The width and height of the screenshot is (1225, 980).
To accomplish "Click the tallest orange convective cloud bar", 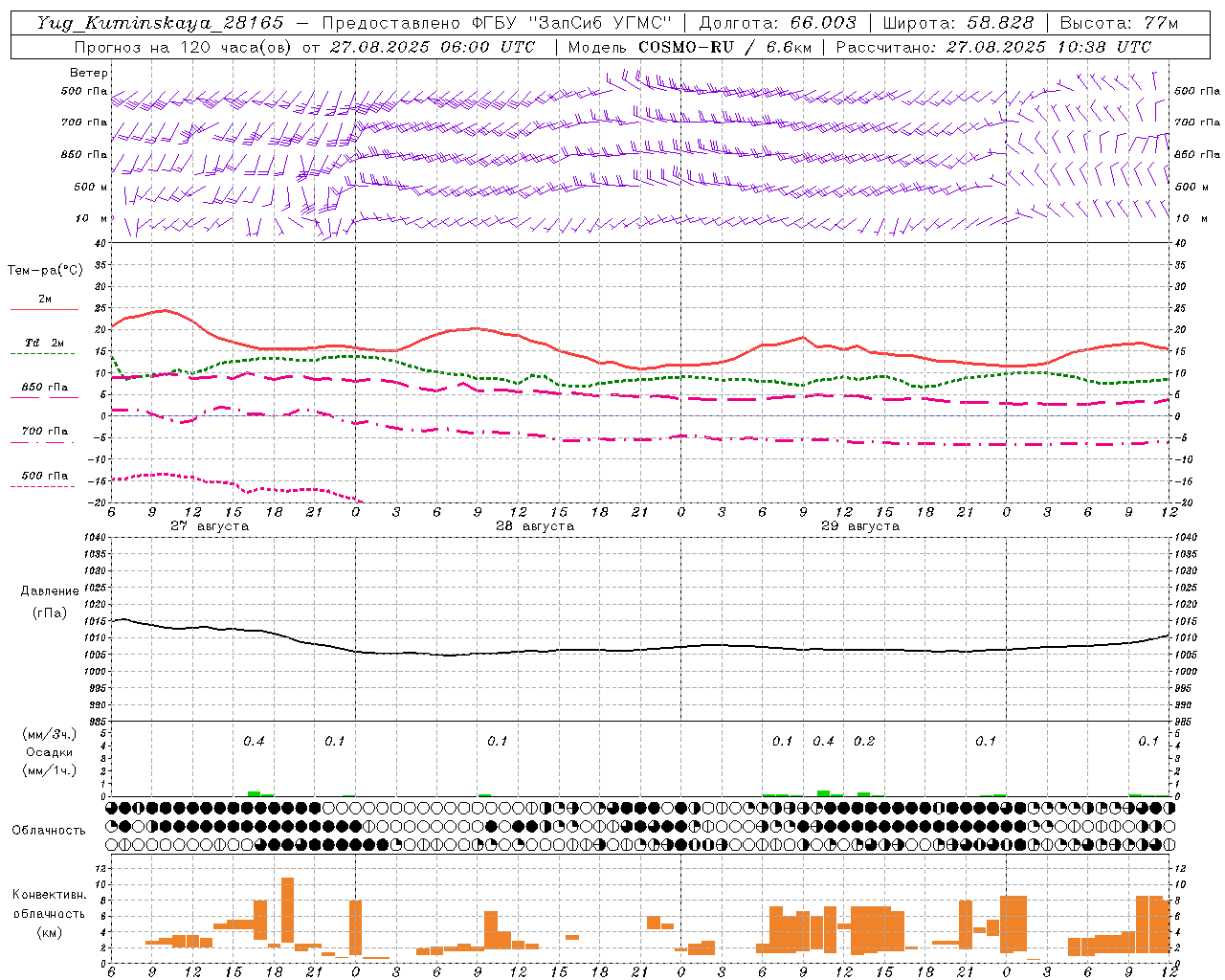I will point(287,910).
